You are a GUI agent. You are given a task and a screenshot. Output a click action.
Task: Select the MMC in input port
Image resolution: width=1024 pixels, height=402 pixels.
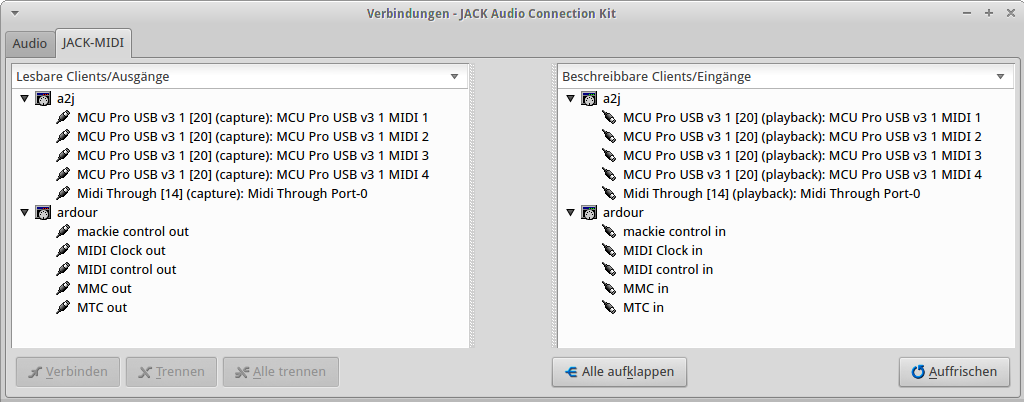pyautogui.click(x=645, y=289)
